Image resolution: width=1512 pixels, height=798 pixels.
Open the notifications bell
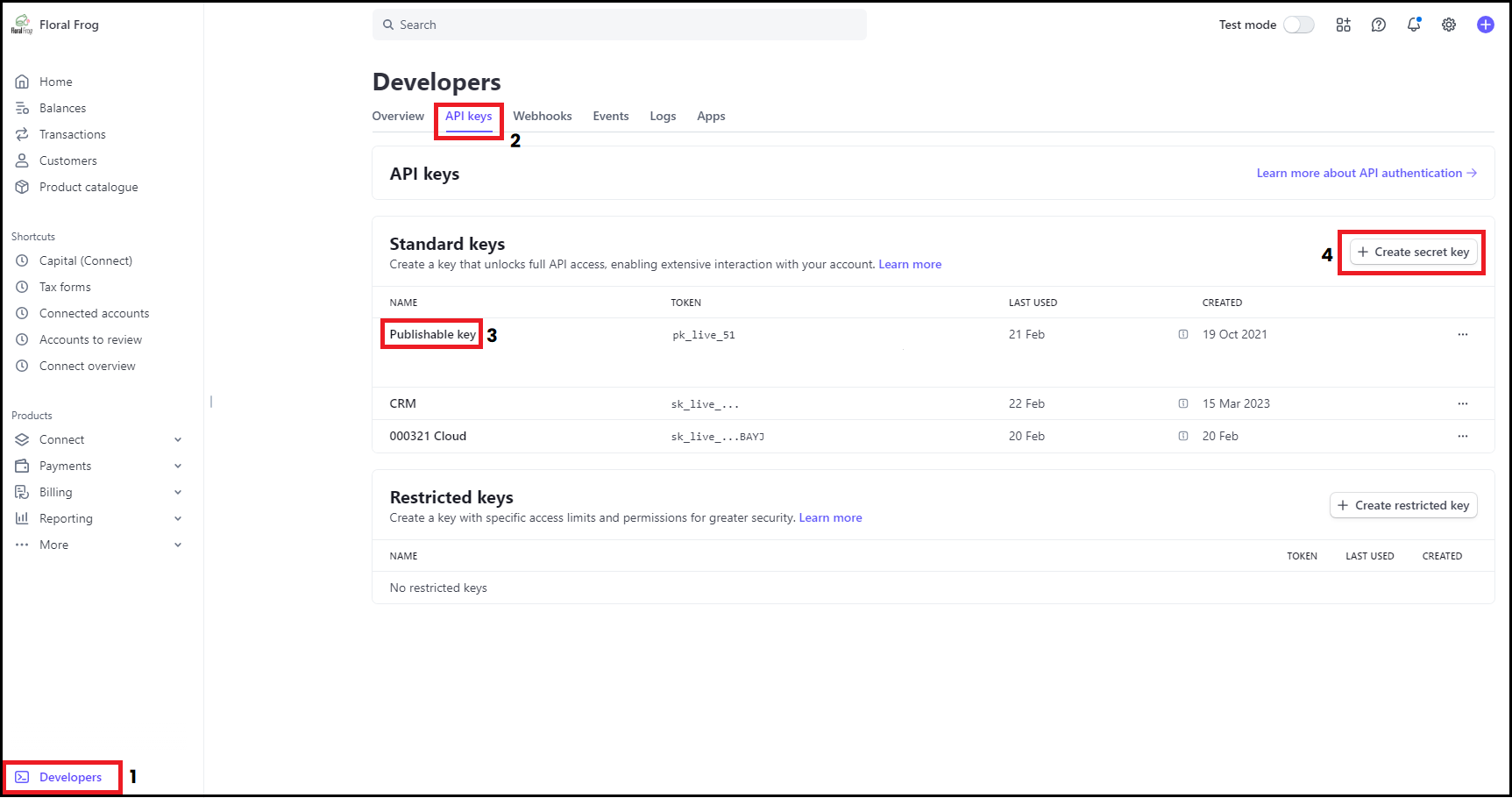(1414, 25)
